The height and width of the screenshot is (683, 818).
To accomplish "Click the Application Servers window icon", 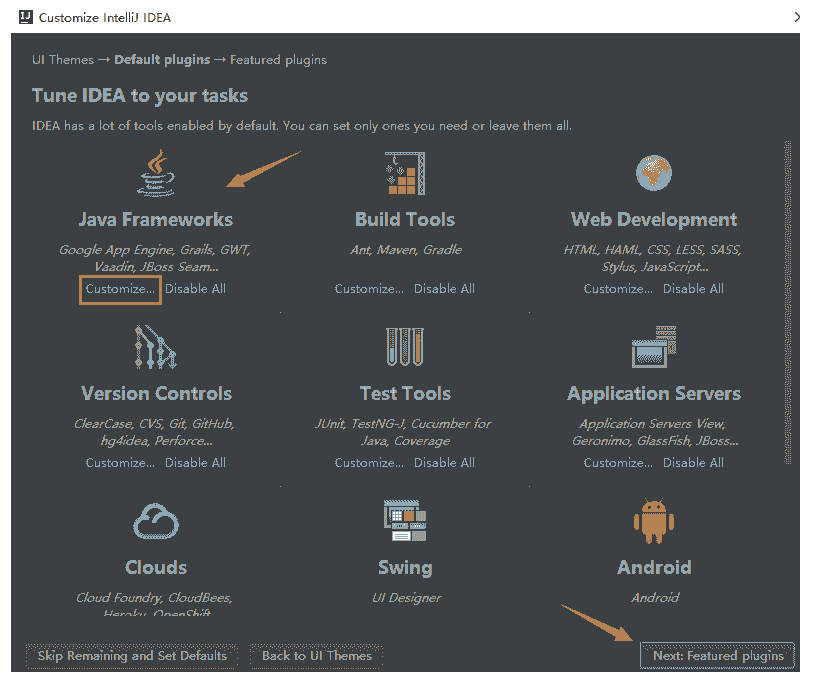I will coord(654,347).
